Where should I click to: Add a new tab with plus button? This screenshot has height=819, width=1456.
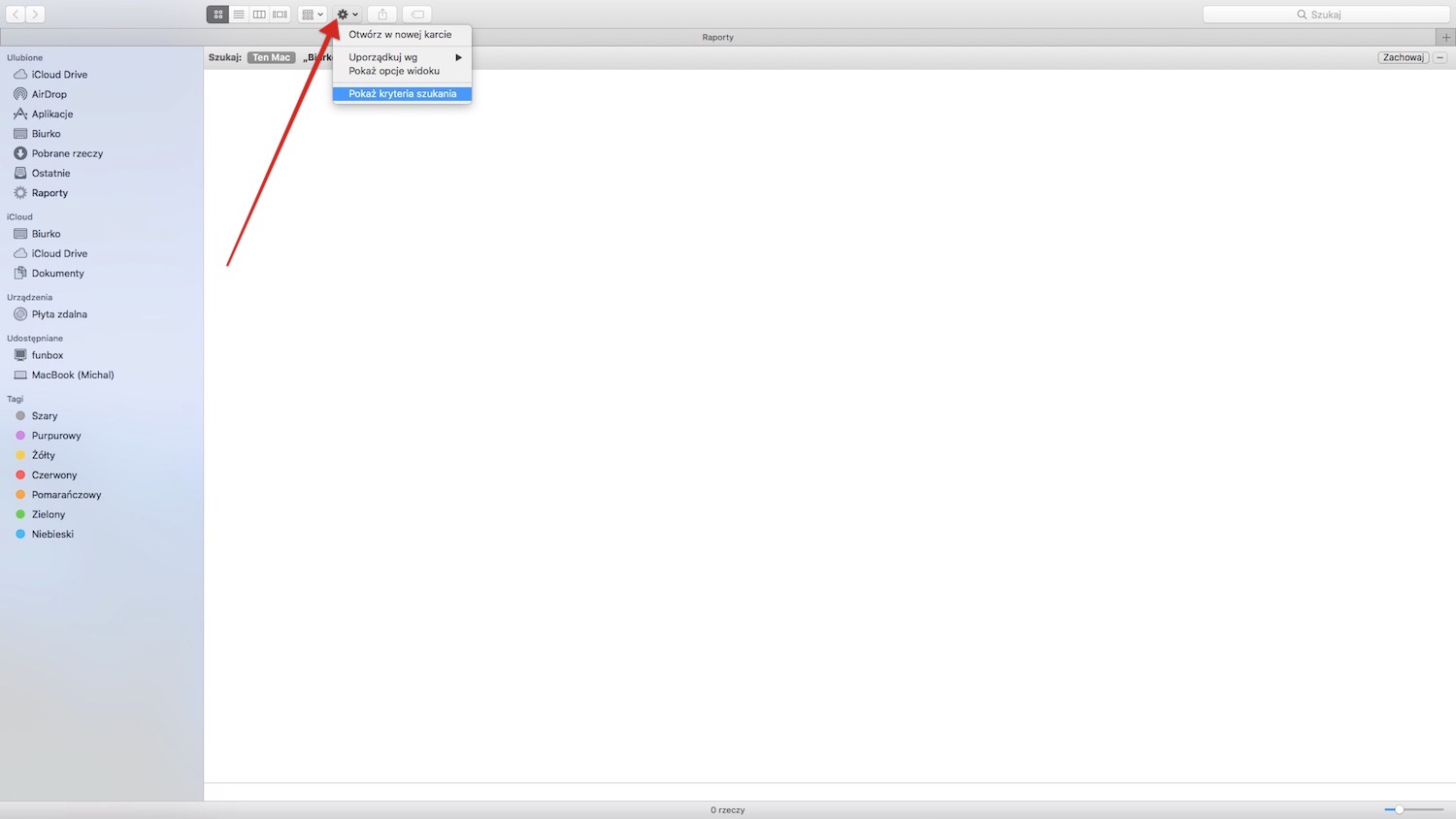(x=1445, y=37)
